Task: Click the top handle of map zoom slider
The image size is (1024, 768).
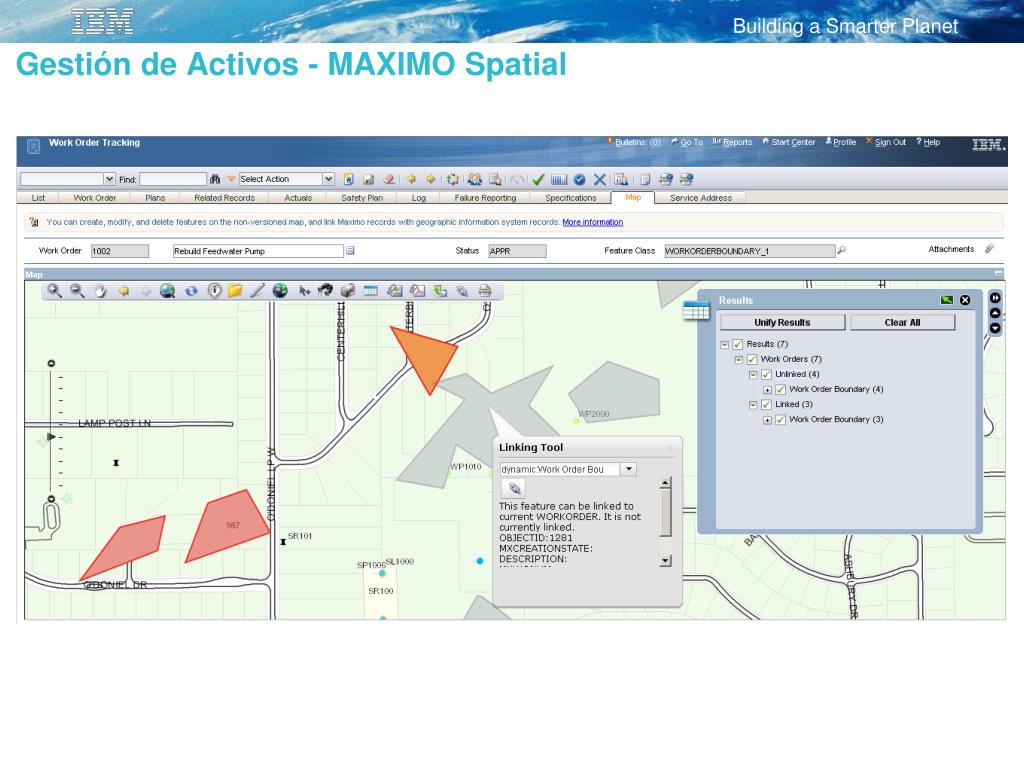Action: coord(52,363)
